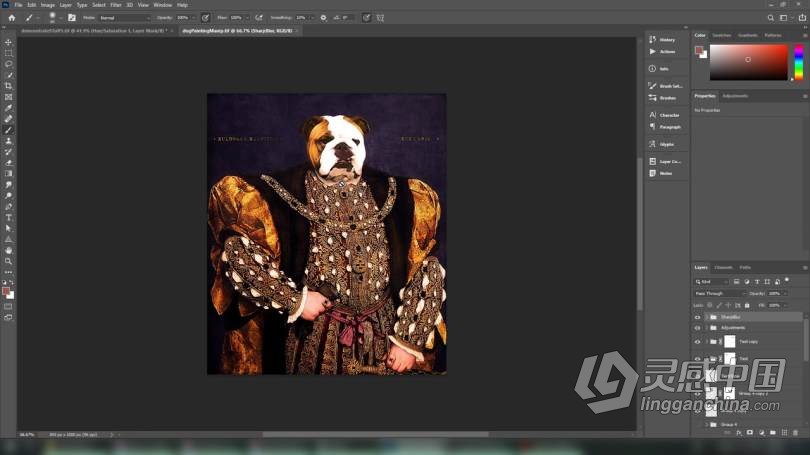This screenshot has height=455, width=810.
Task: Select the Rectangular Marquee tool
Action: click(x=8, y=53)
